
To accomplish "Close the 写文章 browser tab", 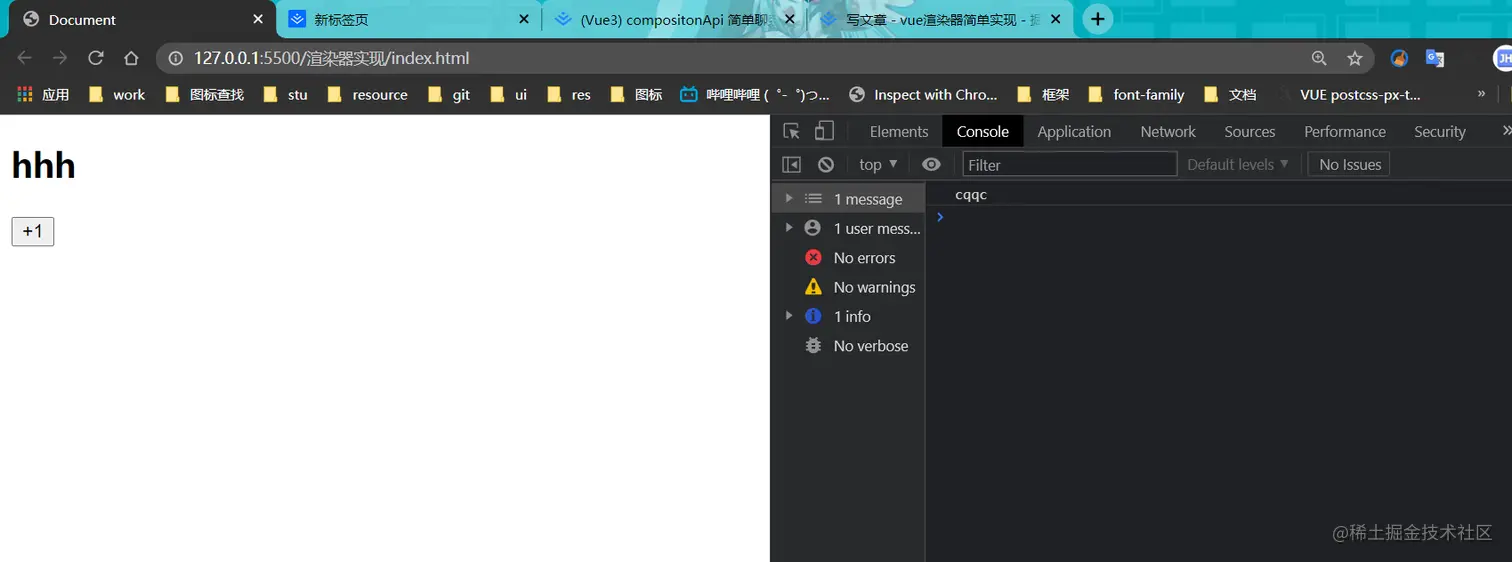I will [1055, 19].
